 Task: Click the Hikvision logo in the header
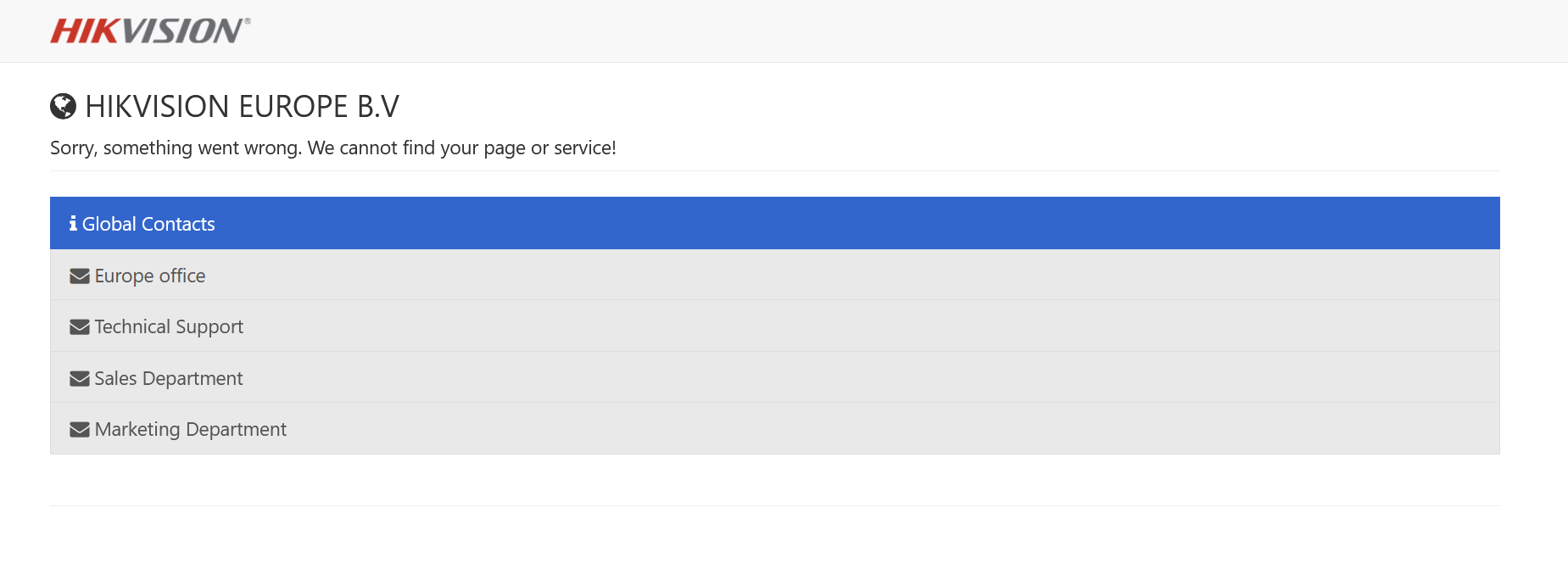pyautogui.click(x=149, y=31)
